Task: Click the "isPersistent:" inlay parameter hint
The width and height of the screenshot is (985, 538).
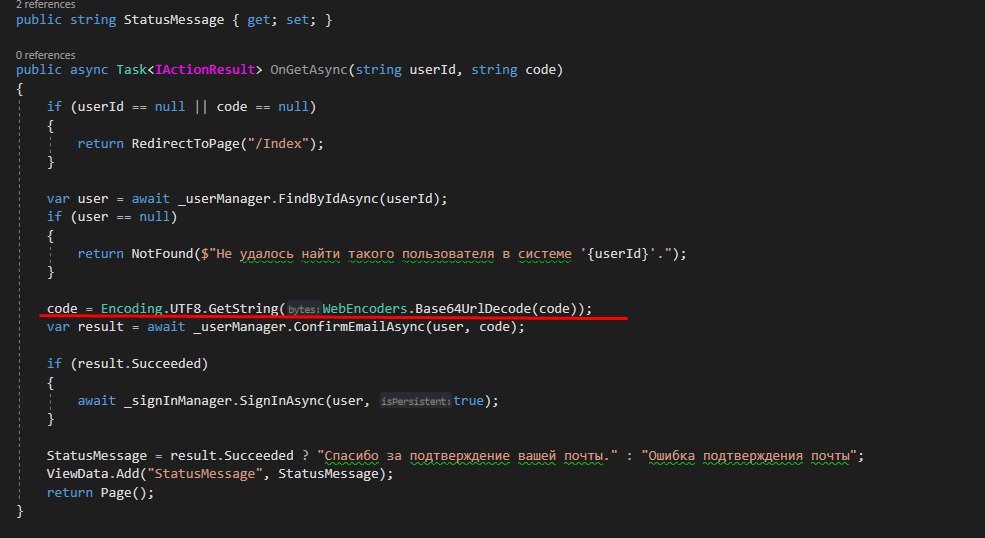Action: (416, 401)
